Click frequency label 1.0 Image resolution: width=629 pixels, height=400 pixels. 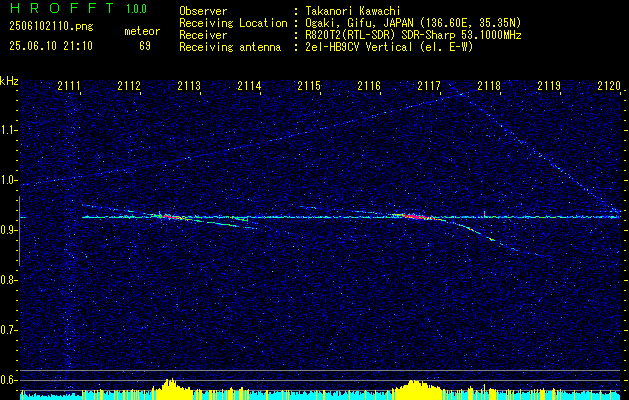[x=8, y=181]
